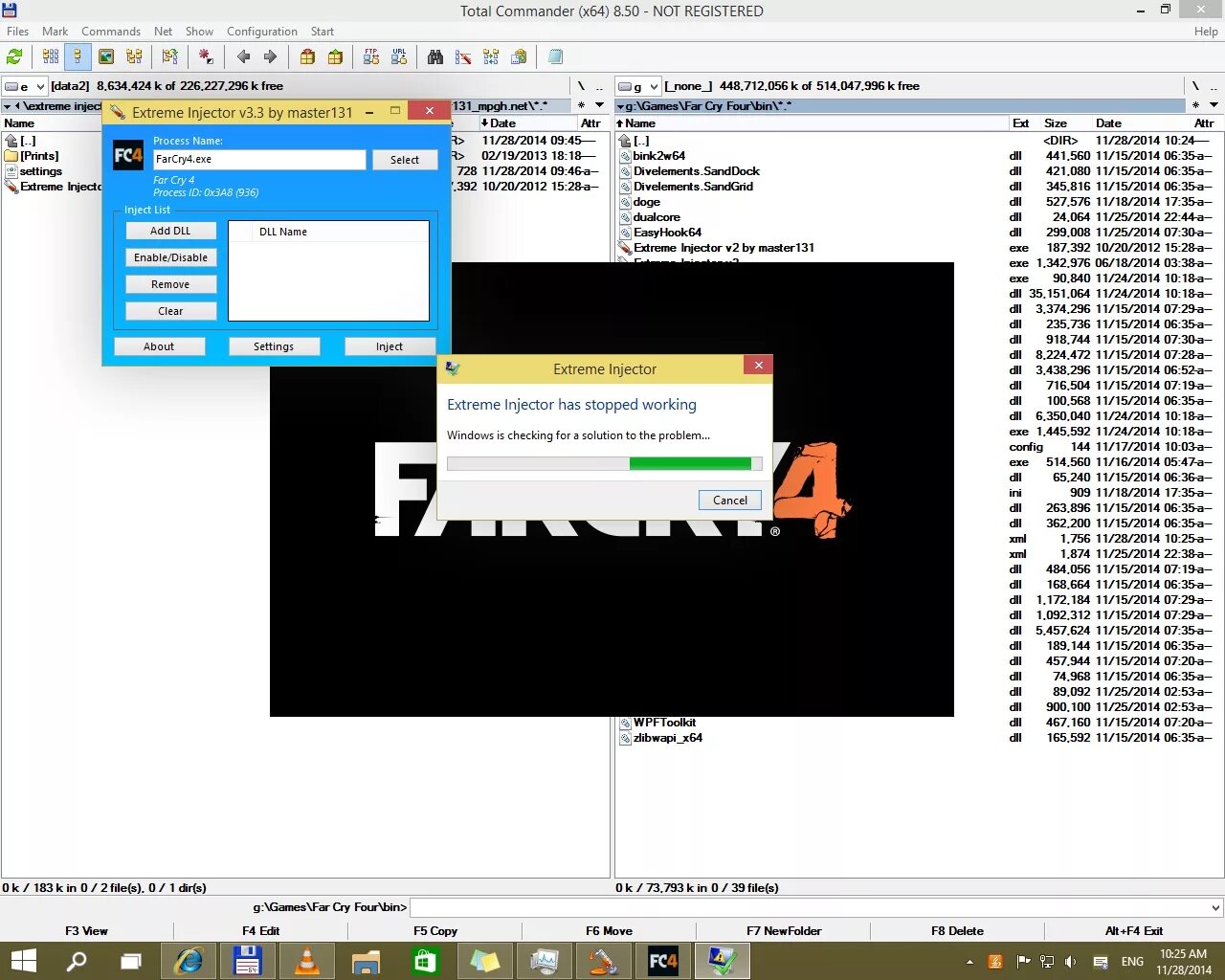Show hidden system tray icons arrow

(969, 962)
